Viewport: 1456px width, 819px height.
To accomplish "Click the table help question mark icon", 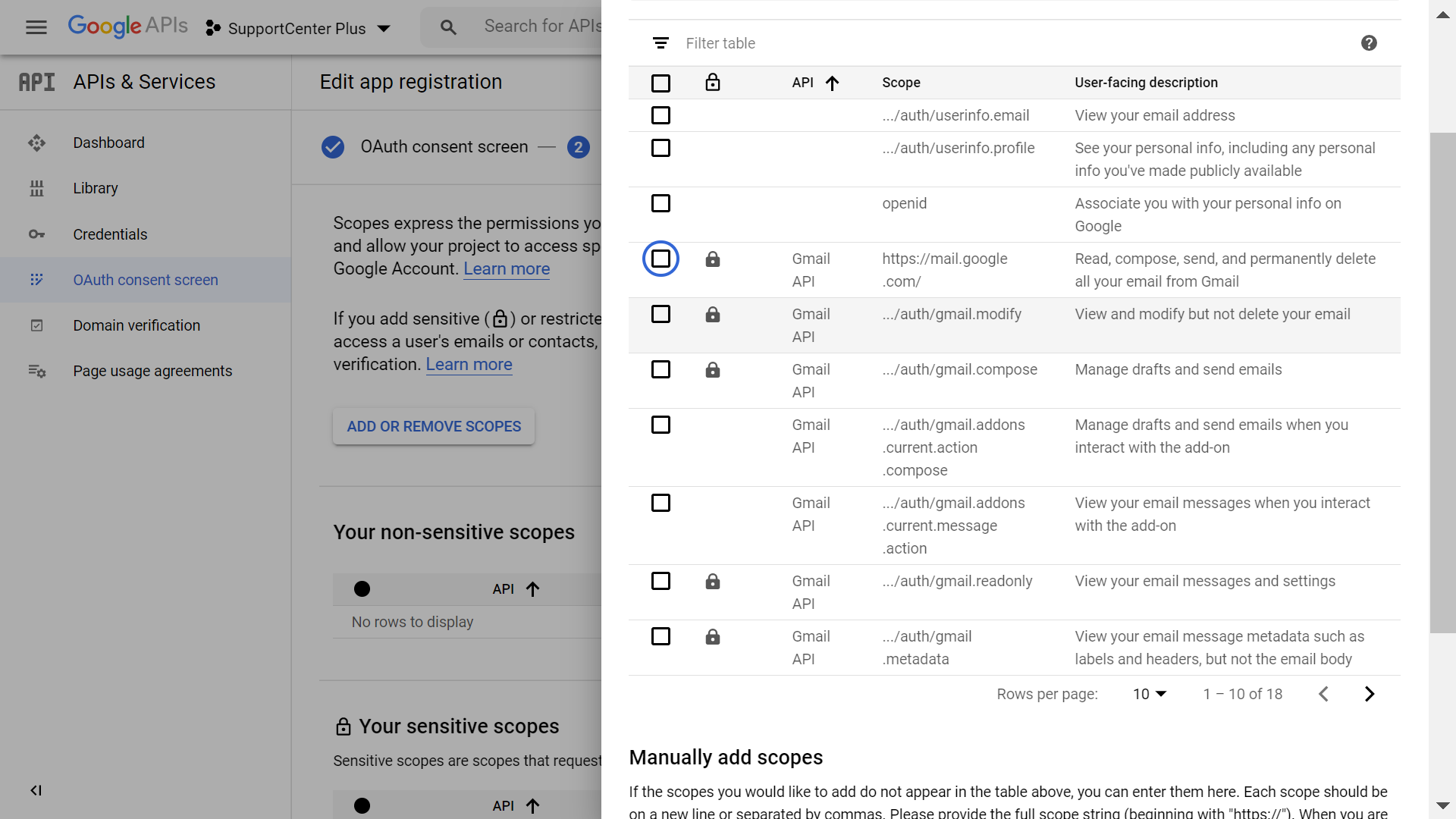I will (x=1368, y=43).
